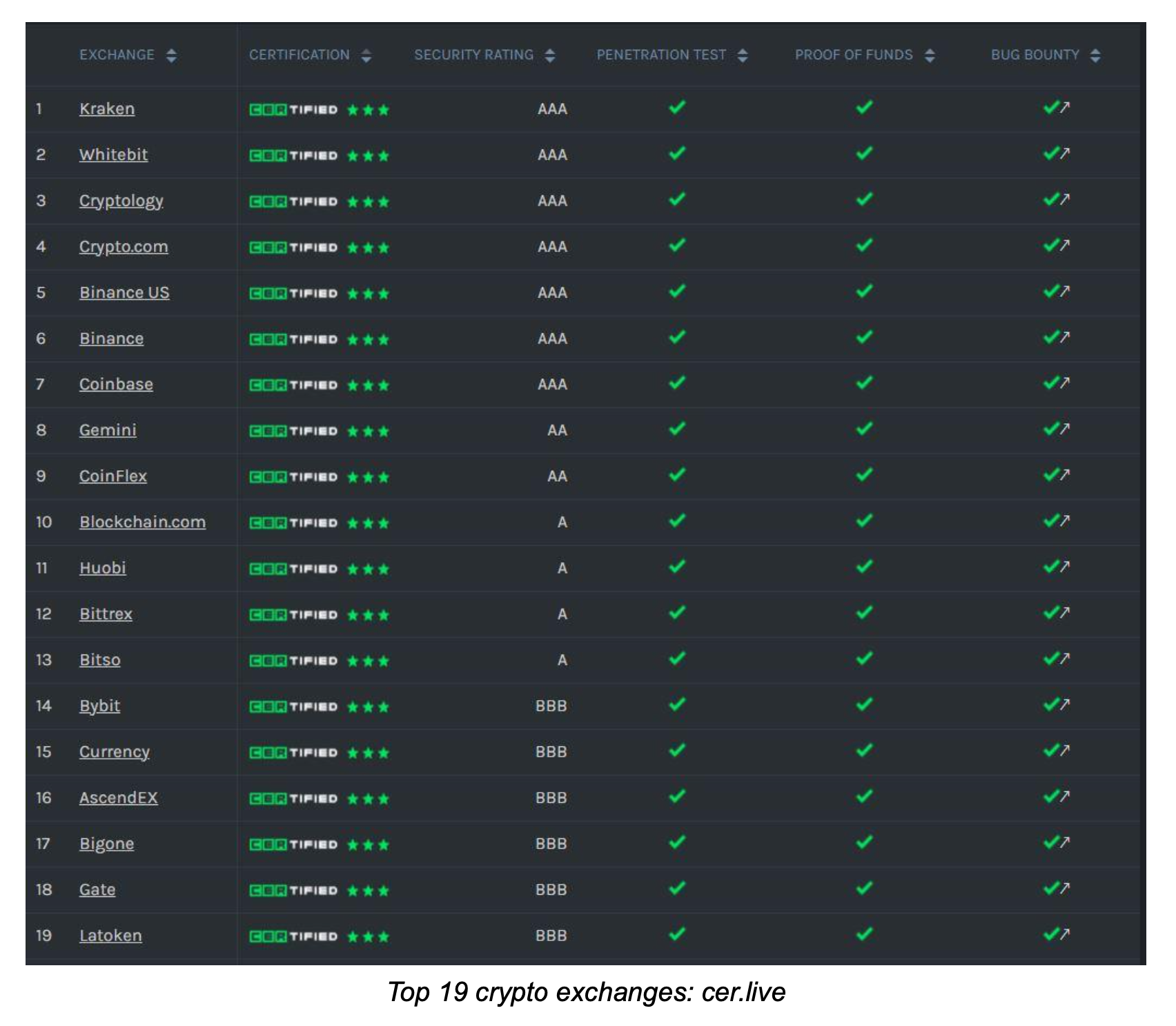Select Blockchain.com's A security rating

point(562,523)
